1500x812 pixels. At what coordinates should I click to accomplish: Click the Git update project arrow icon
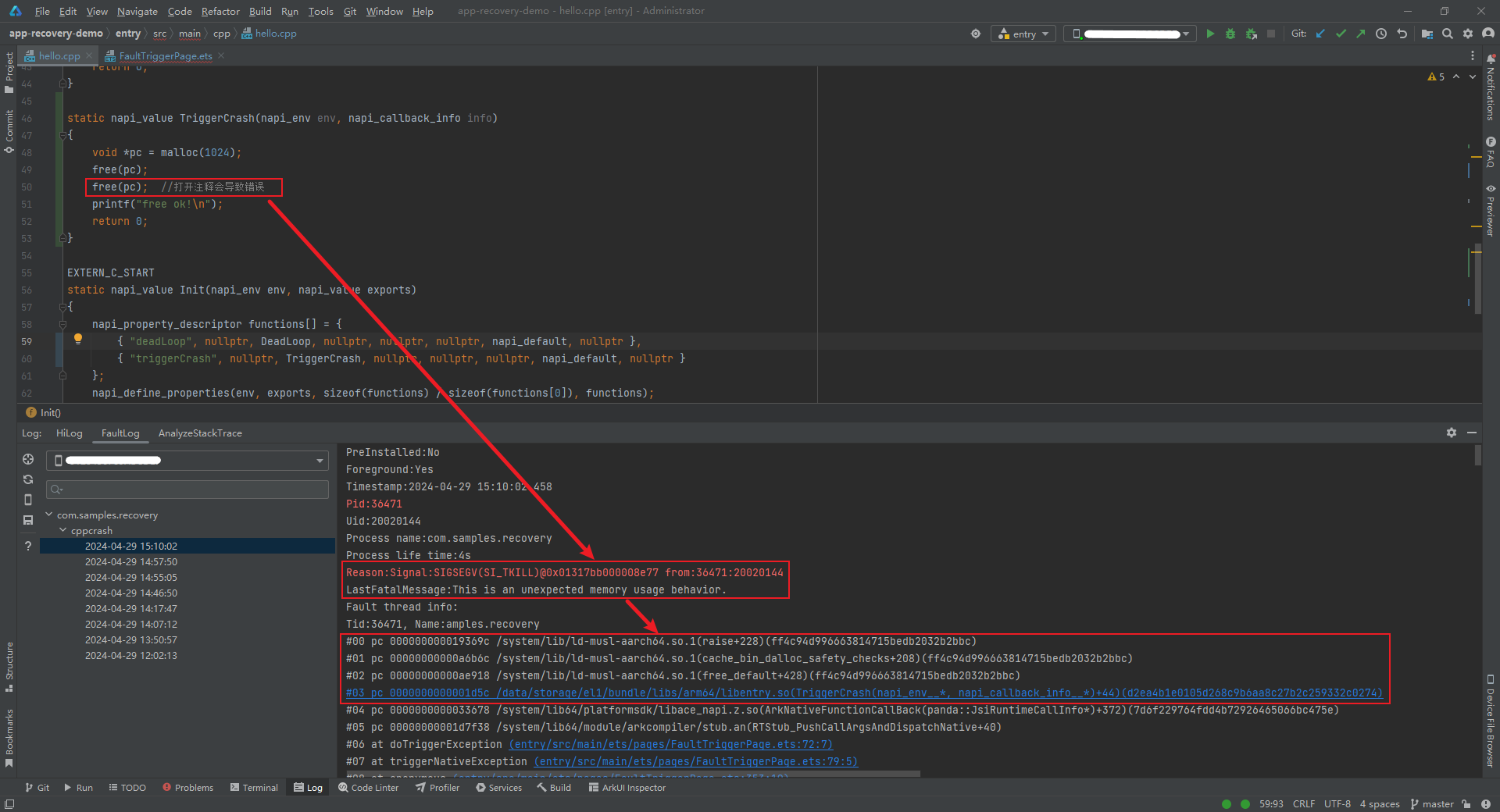pos(1320,34)
